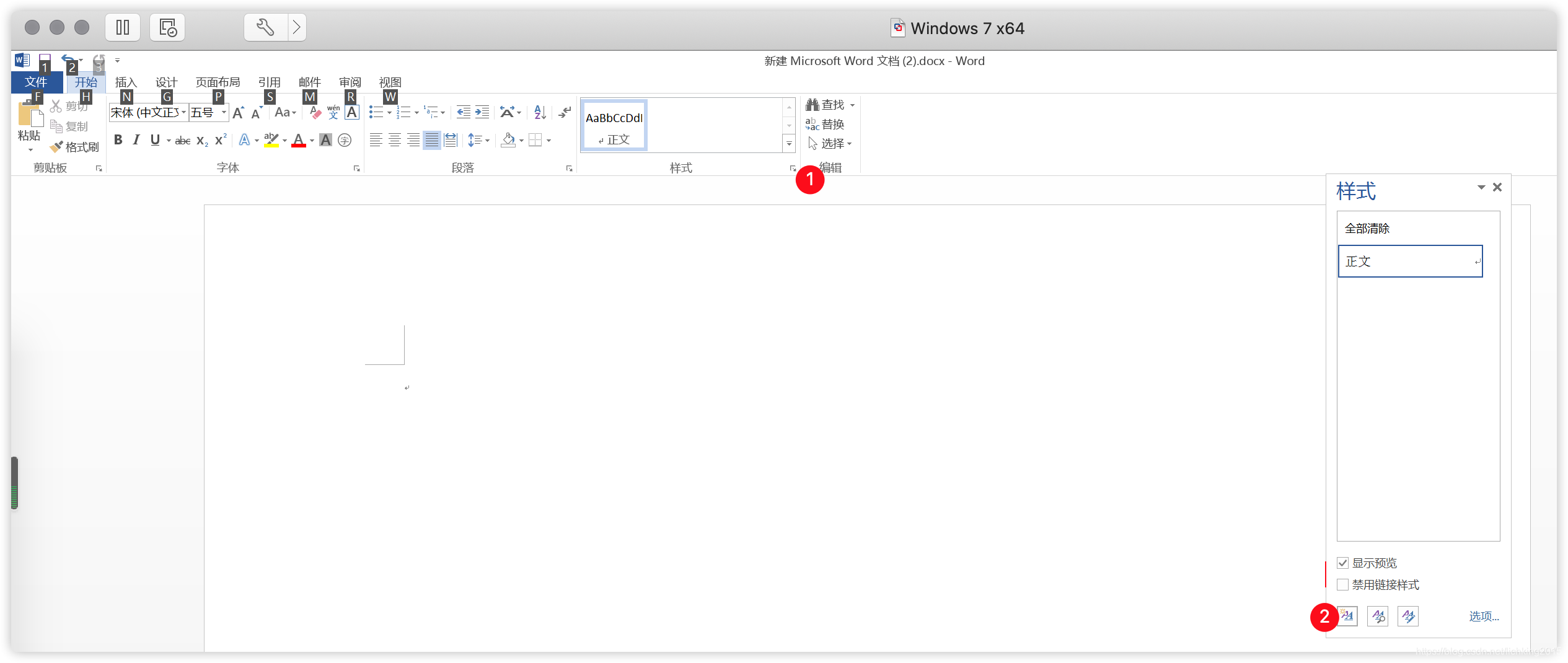Apply paragraph shading fill

coord(509,140)
